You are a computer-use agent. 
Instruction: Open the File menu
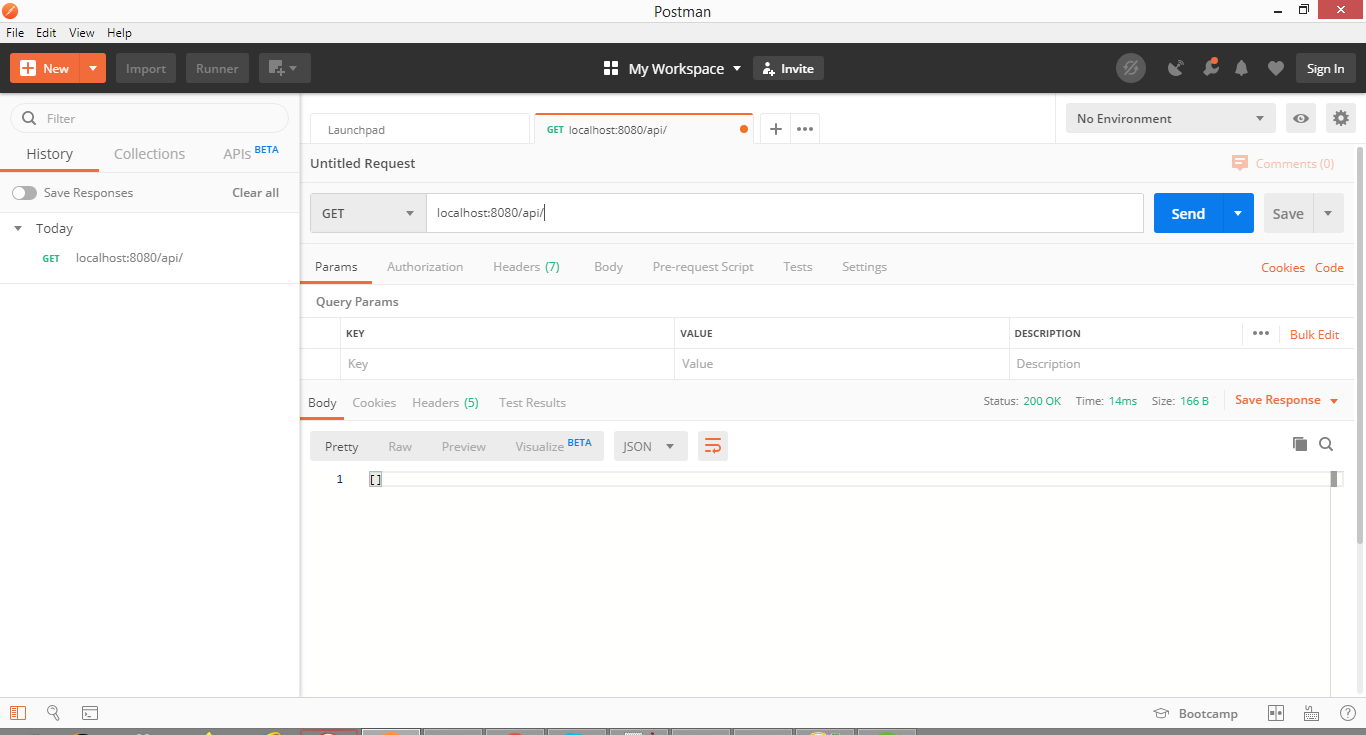coord(15,33)
